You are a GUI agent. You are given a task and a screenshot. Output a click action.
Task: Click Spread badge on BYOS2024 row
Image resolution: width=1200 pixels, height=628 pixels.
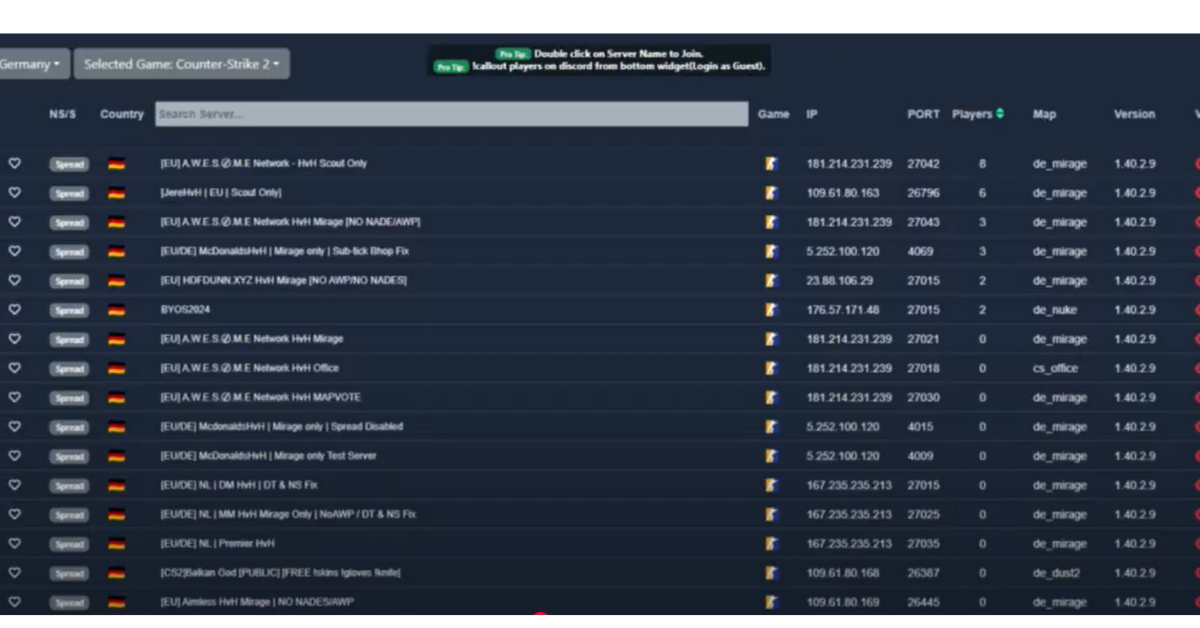[x=69, y=310]
